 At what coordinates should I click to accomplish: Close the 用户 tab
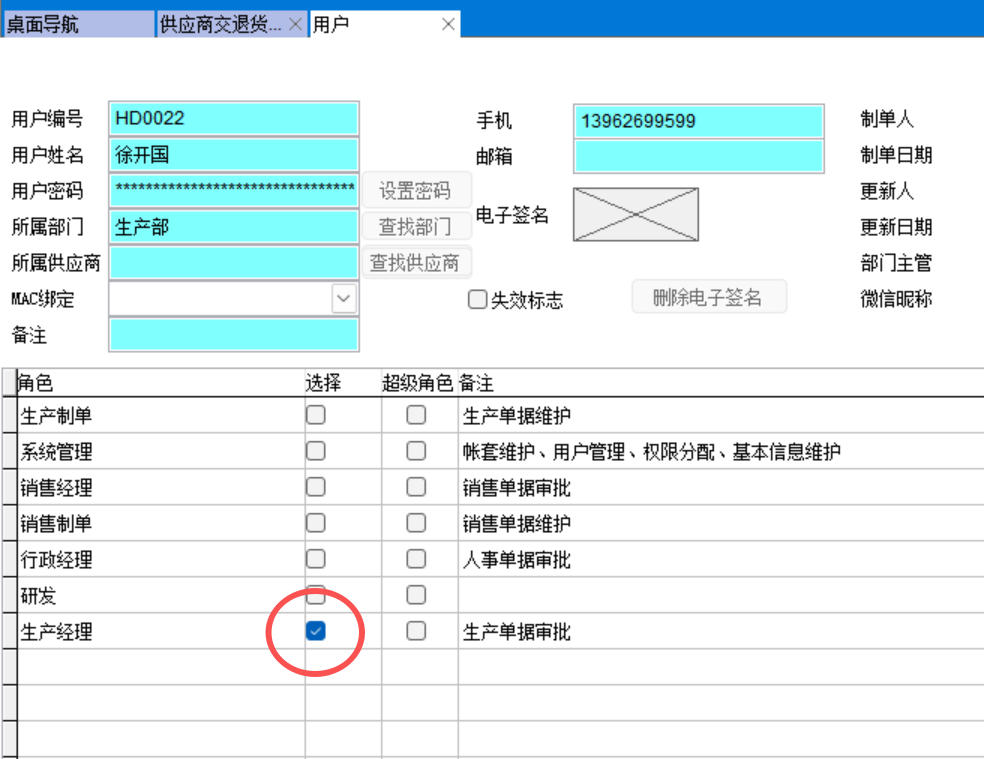tap(449, 25)
